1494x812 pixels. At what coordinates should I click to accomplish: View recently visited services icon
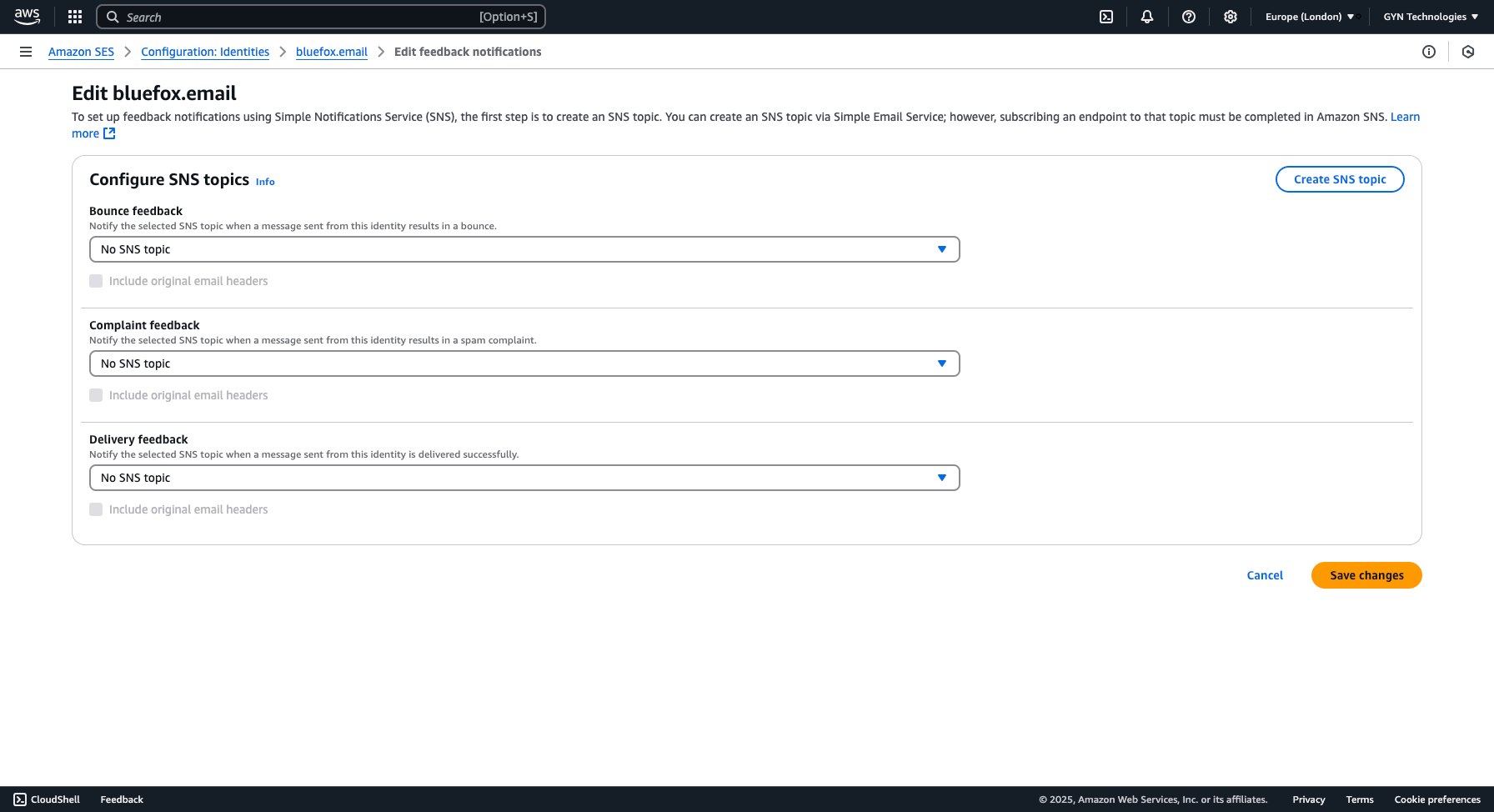tap(1468, 52)
